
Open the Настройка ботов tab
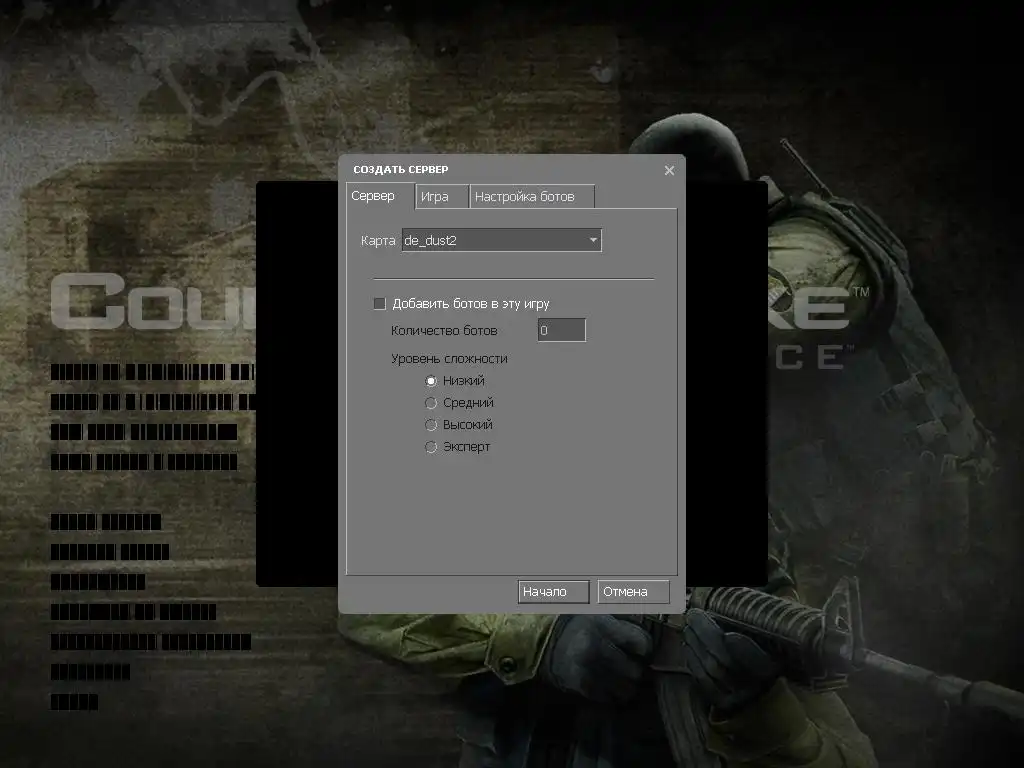532,197
